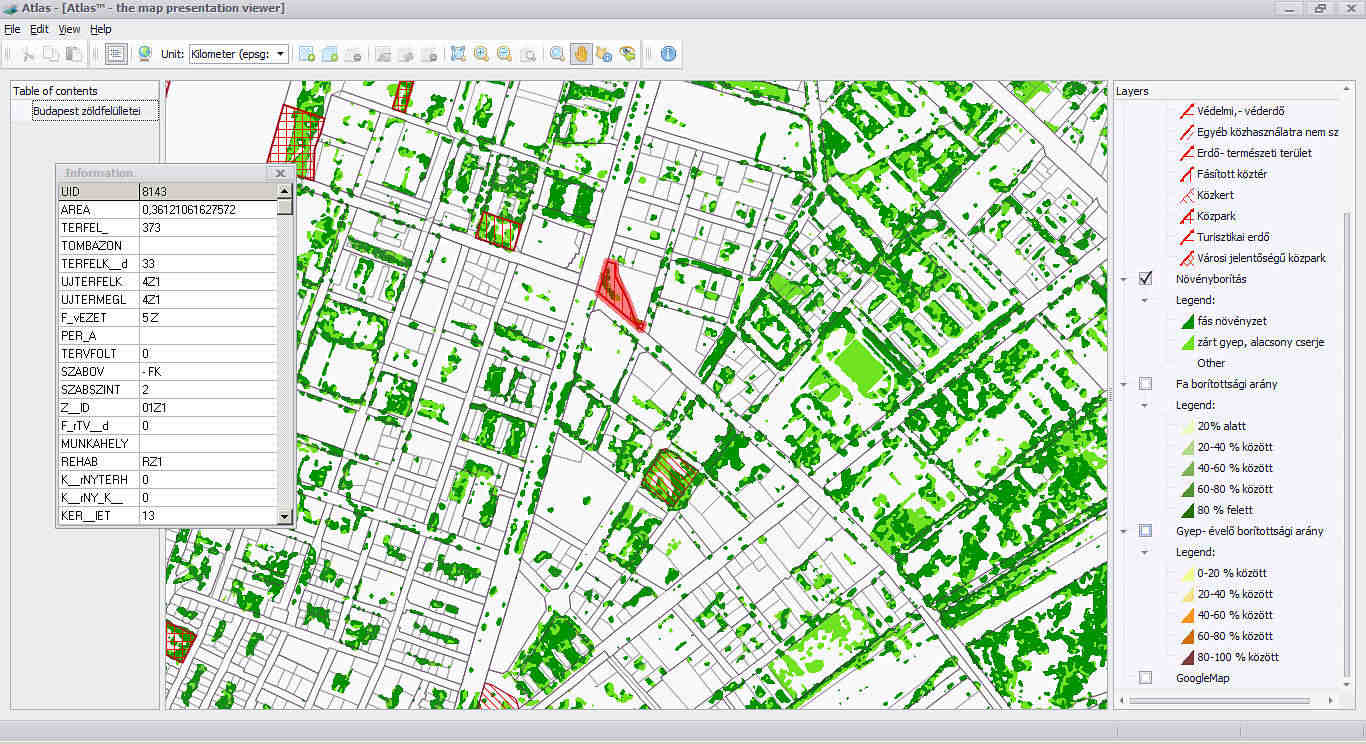Click the yellow tag icon left of the blue info icon
1366x744 pixels.
(627, 54)
